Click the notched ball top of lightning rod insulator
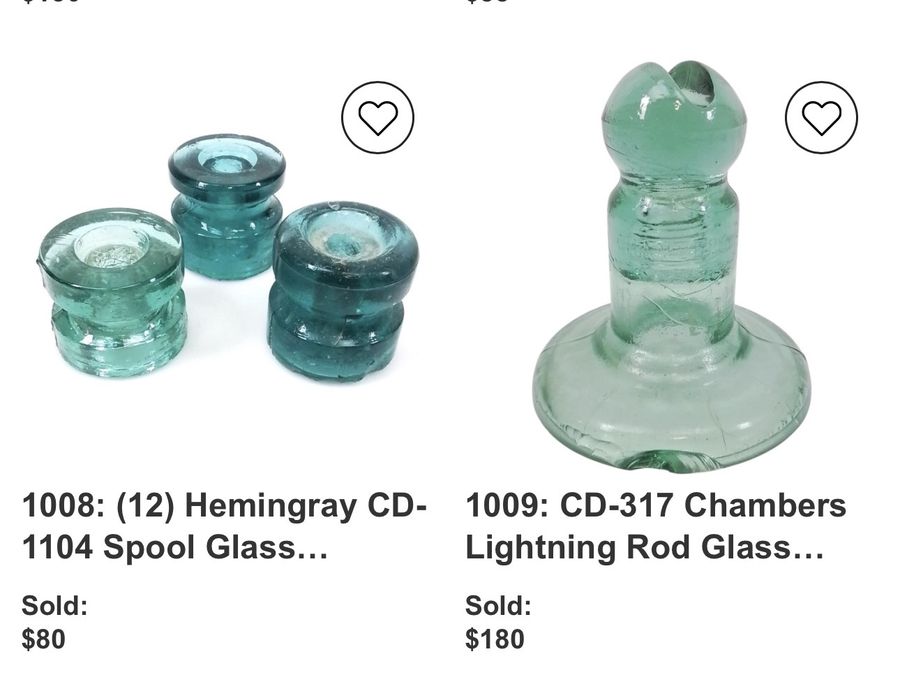The image size is (900, 698). [x=674, y=117]
